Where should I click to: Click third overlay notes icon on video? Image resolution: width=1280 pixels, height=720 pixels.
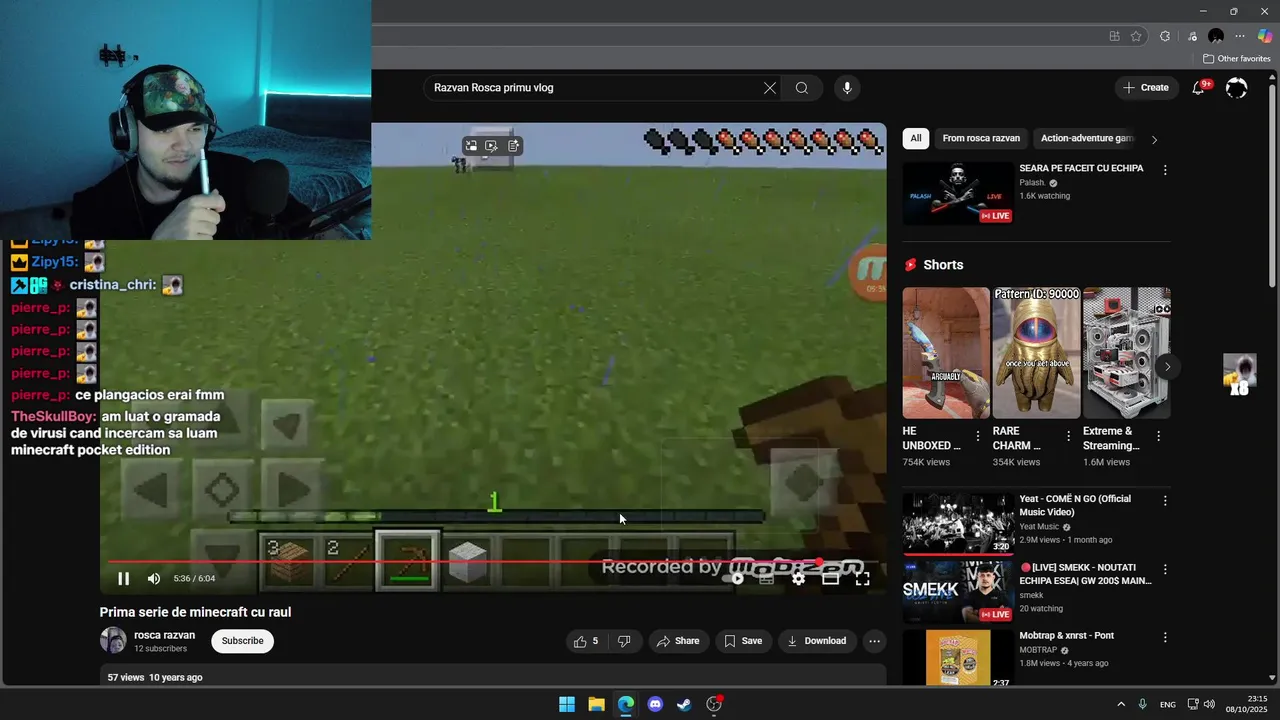(x=513, y=146)
